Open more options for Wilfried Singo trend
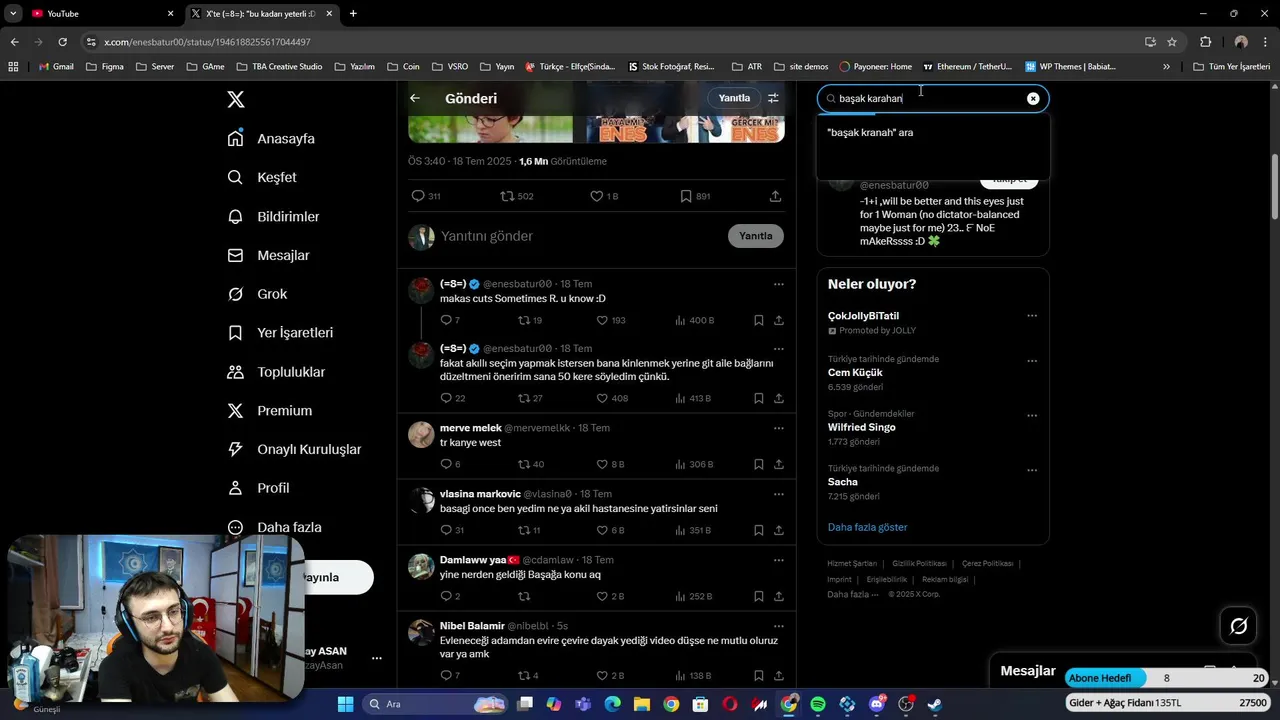1280x720 pixels. [1032, 416]
